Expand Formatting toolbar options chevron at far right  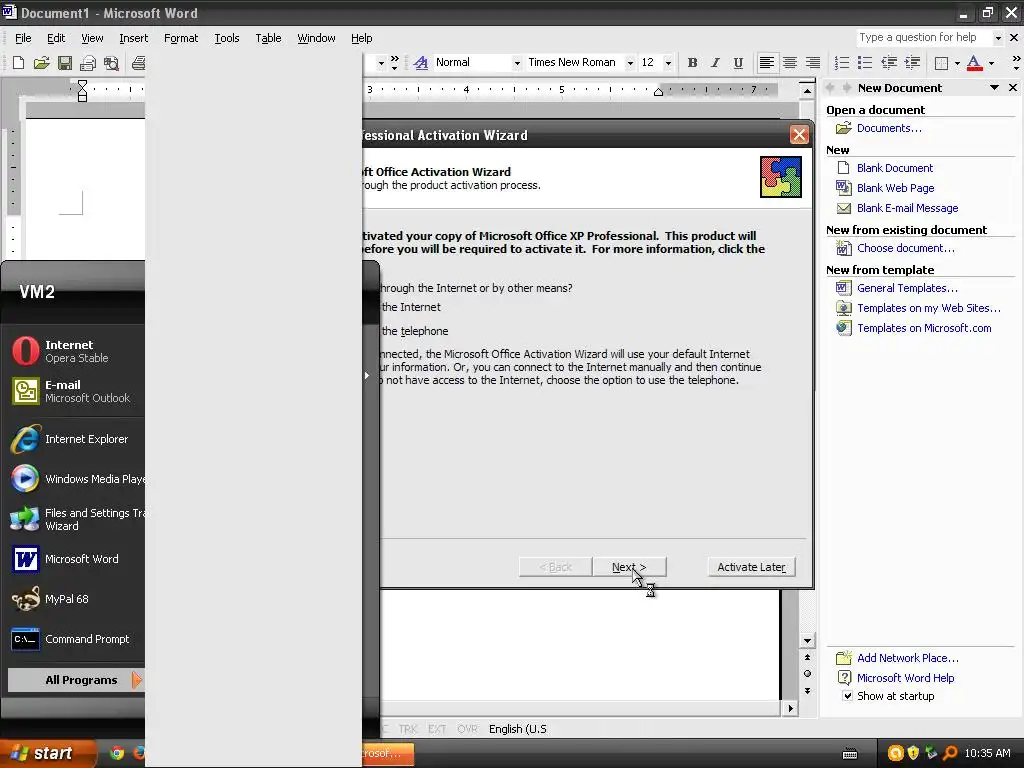[1016, 63]
